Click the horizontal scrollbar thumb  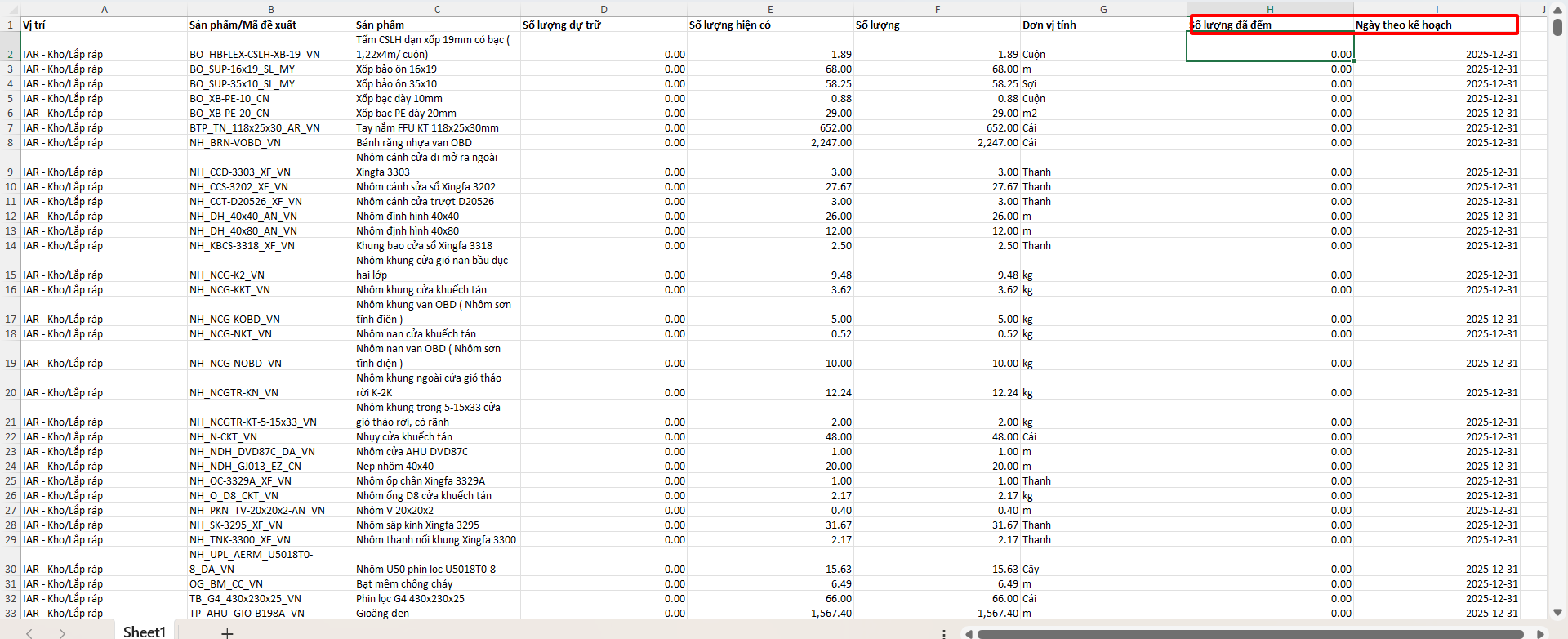pos(1250,633)
